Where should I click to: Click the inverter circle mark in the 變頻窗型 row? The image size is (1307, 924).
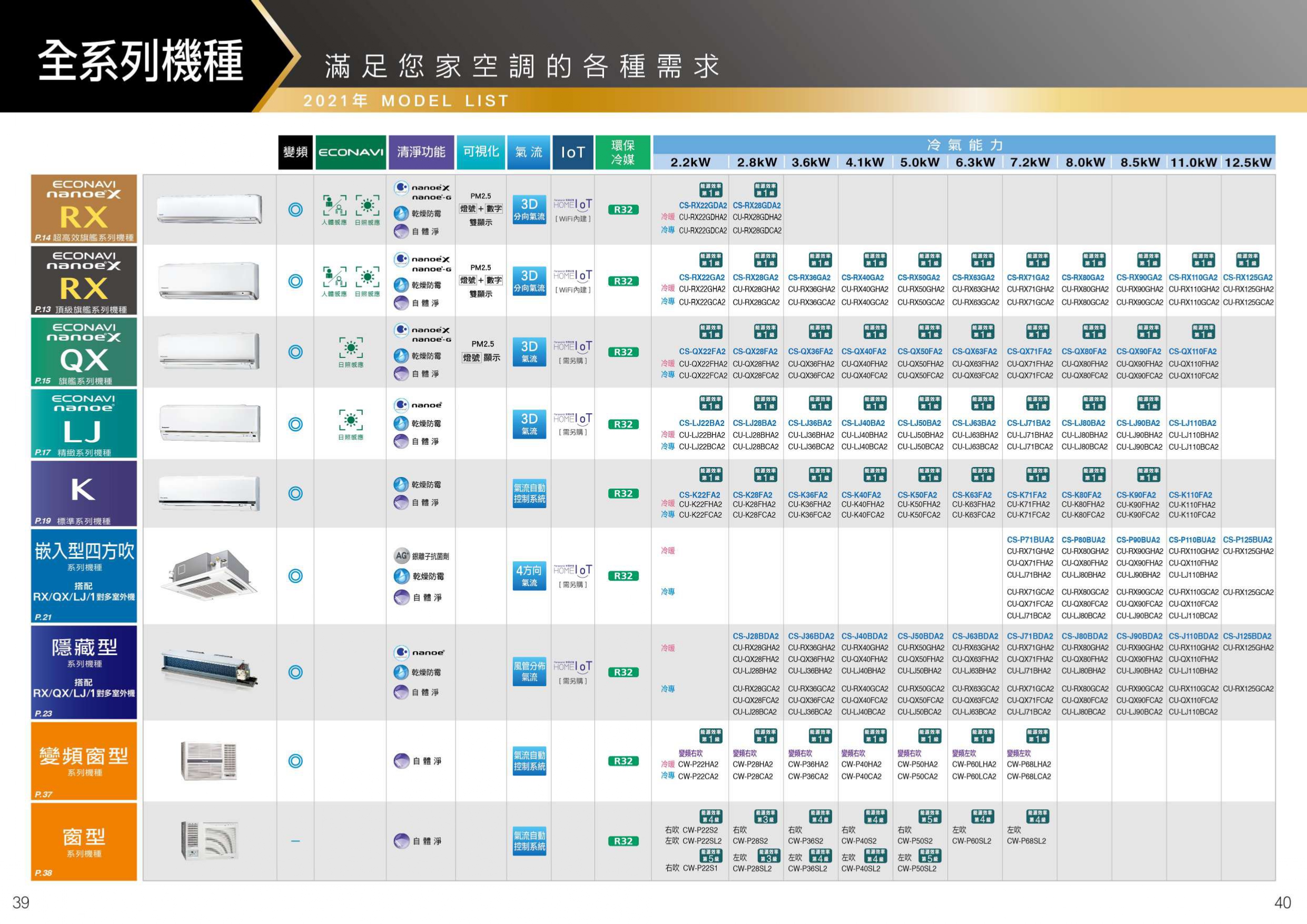point(295,761)
